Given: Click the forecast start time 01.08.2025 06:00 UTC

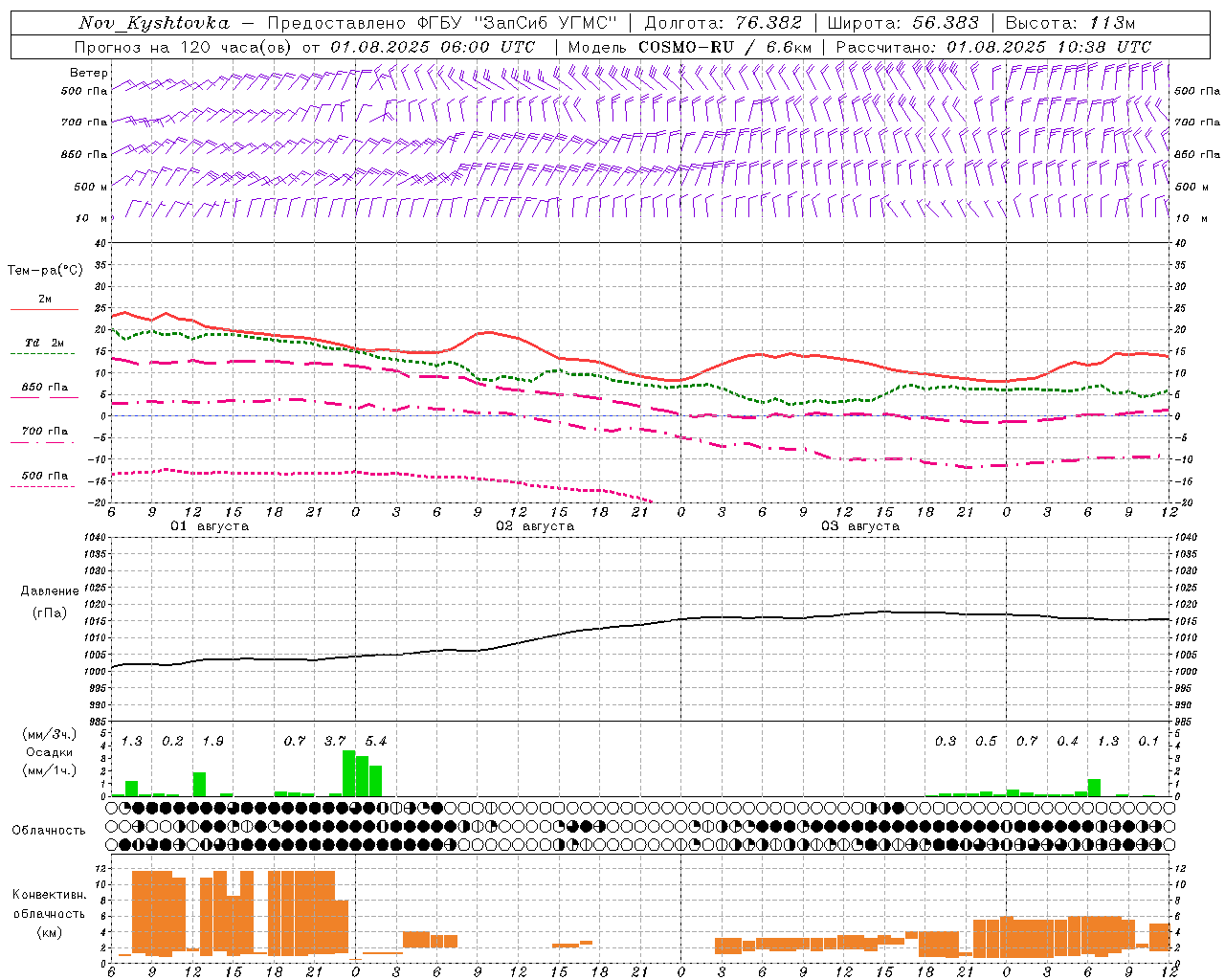Looking at the screenshot, I should point(432,47).
